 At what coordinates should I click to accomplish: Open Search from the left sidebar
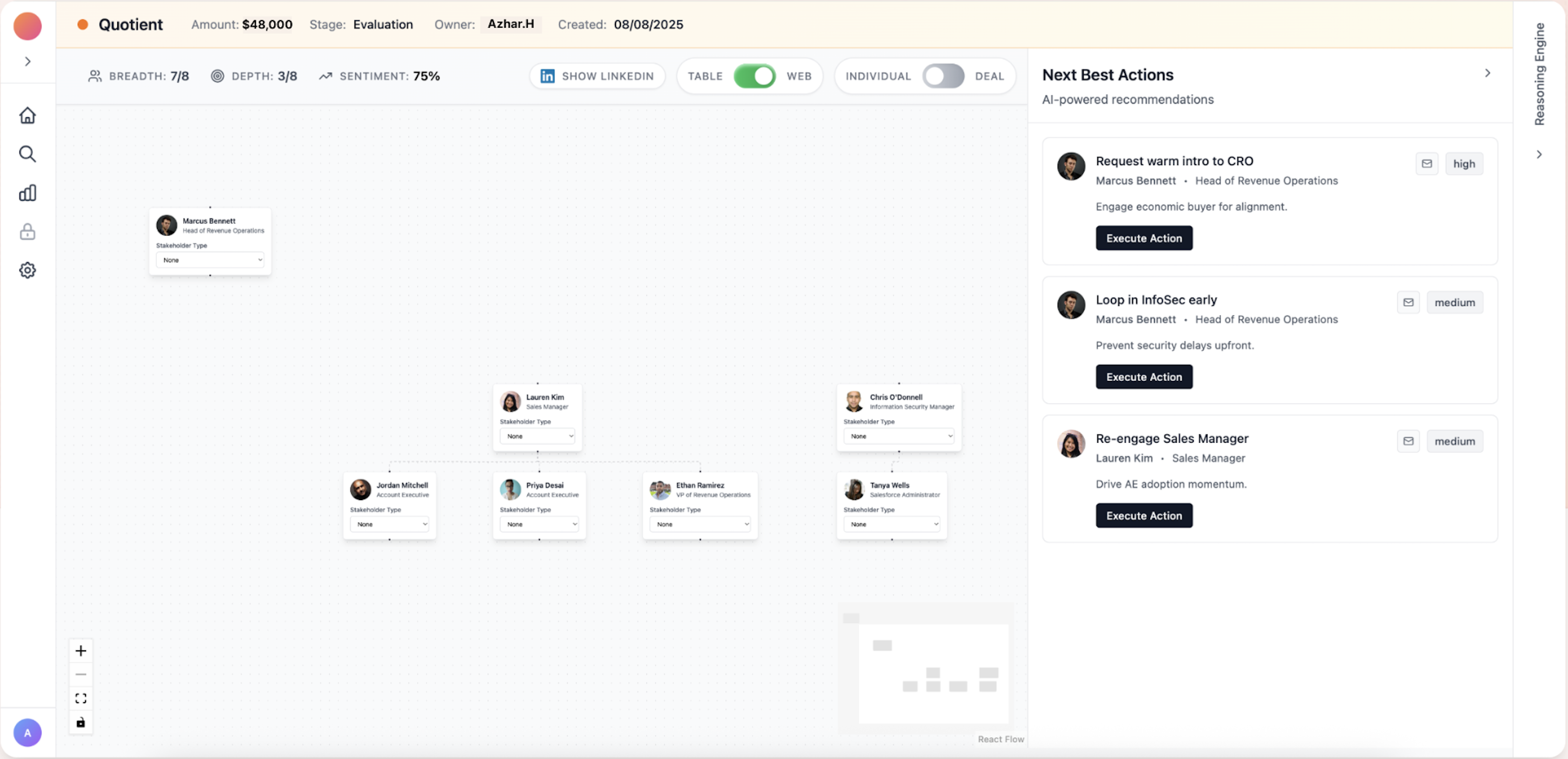coord(27,154)
